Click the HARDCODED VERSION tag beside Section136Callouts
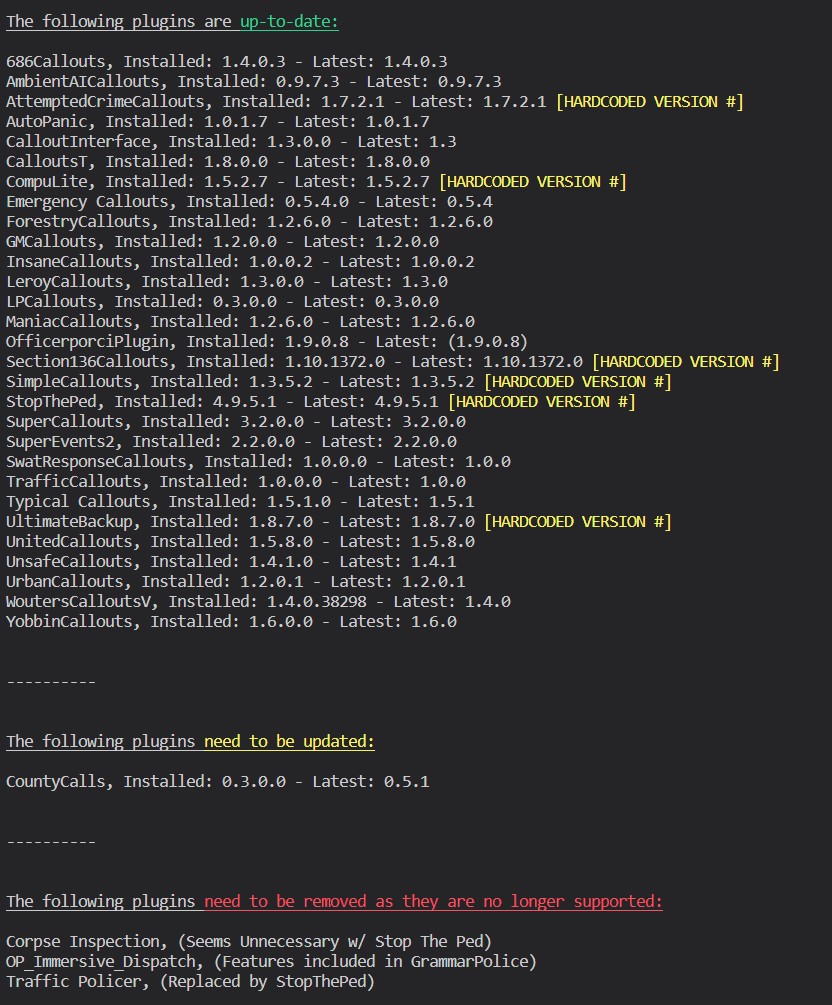 point(685,361)
